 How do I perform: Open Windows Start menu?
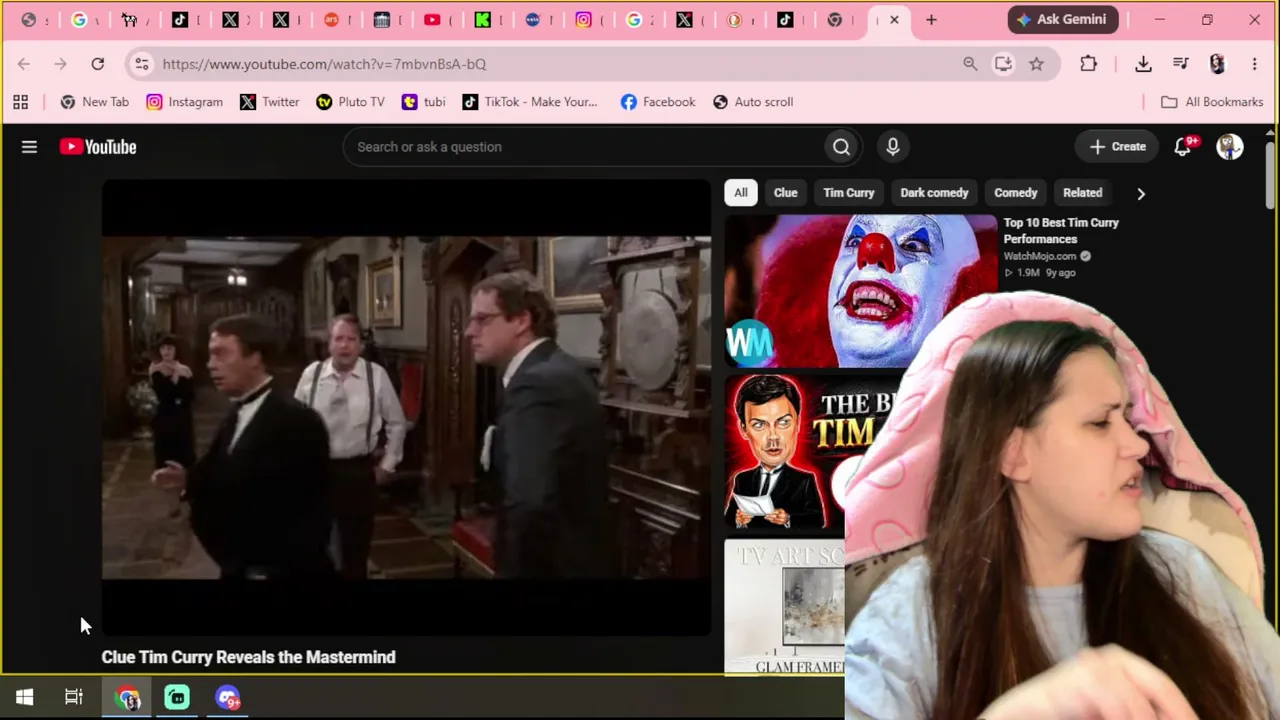25,698
